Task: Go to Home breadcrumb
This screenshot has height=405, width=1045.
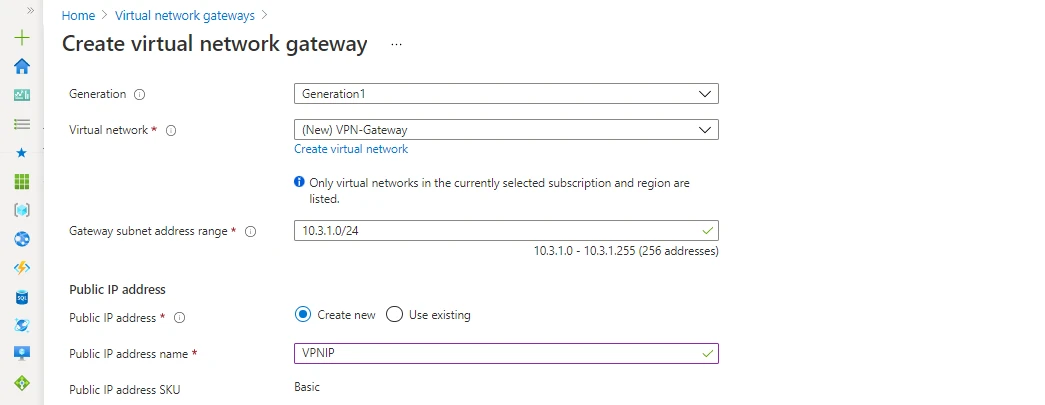Action: point(78,16)
